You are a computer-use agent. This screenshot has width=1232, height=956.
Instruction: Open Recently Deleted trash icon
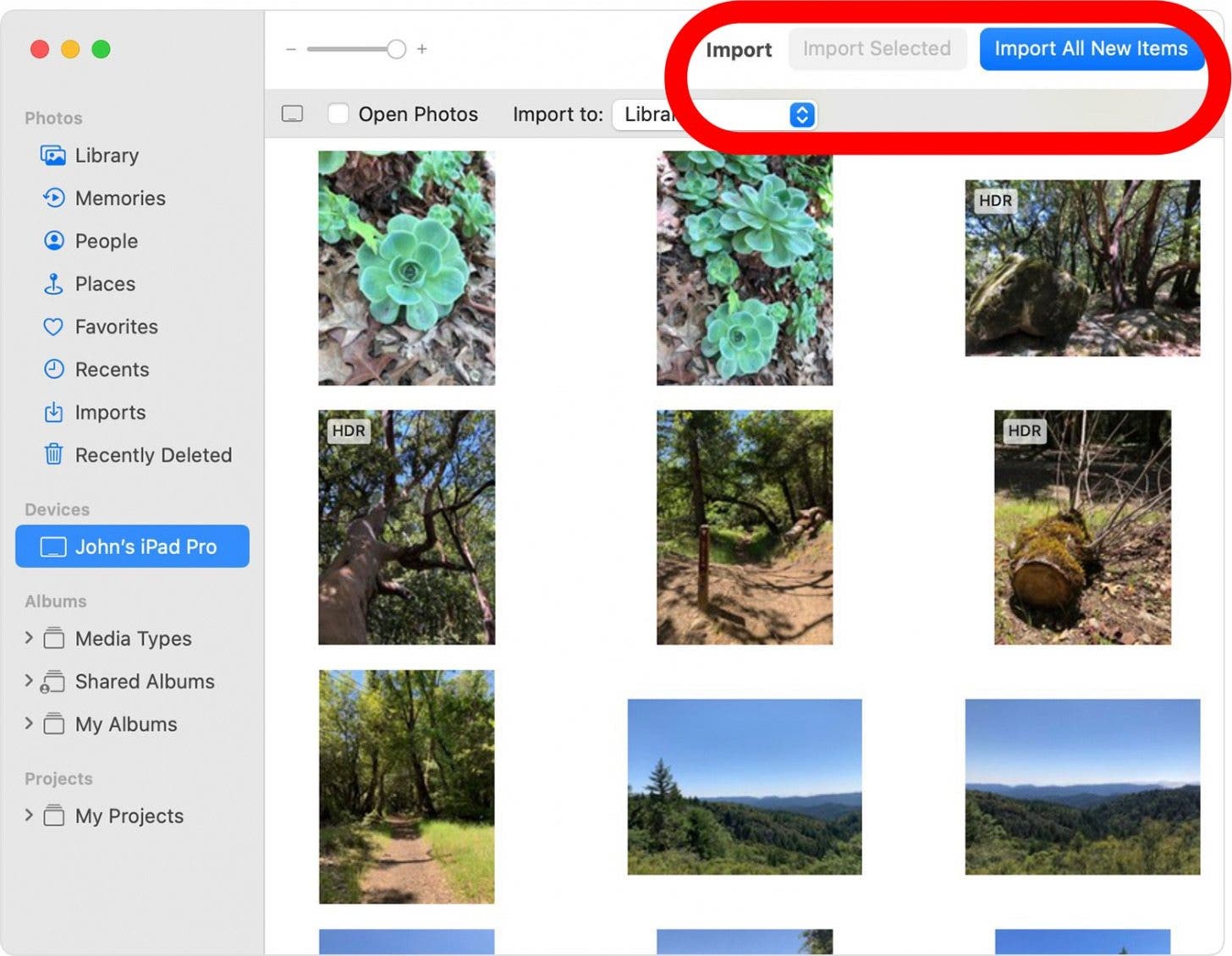[53, 455]
